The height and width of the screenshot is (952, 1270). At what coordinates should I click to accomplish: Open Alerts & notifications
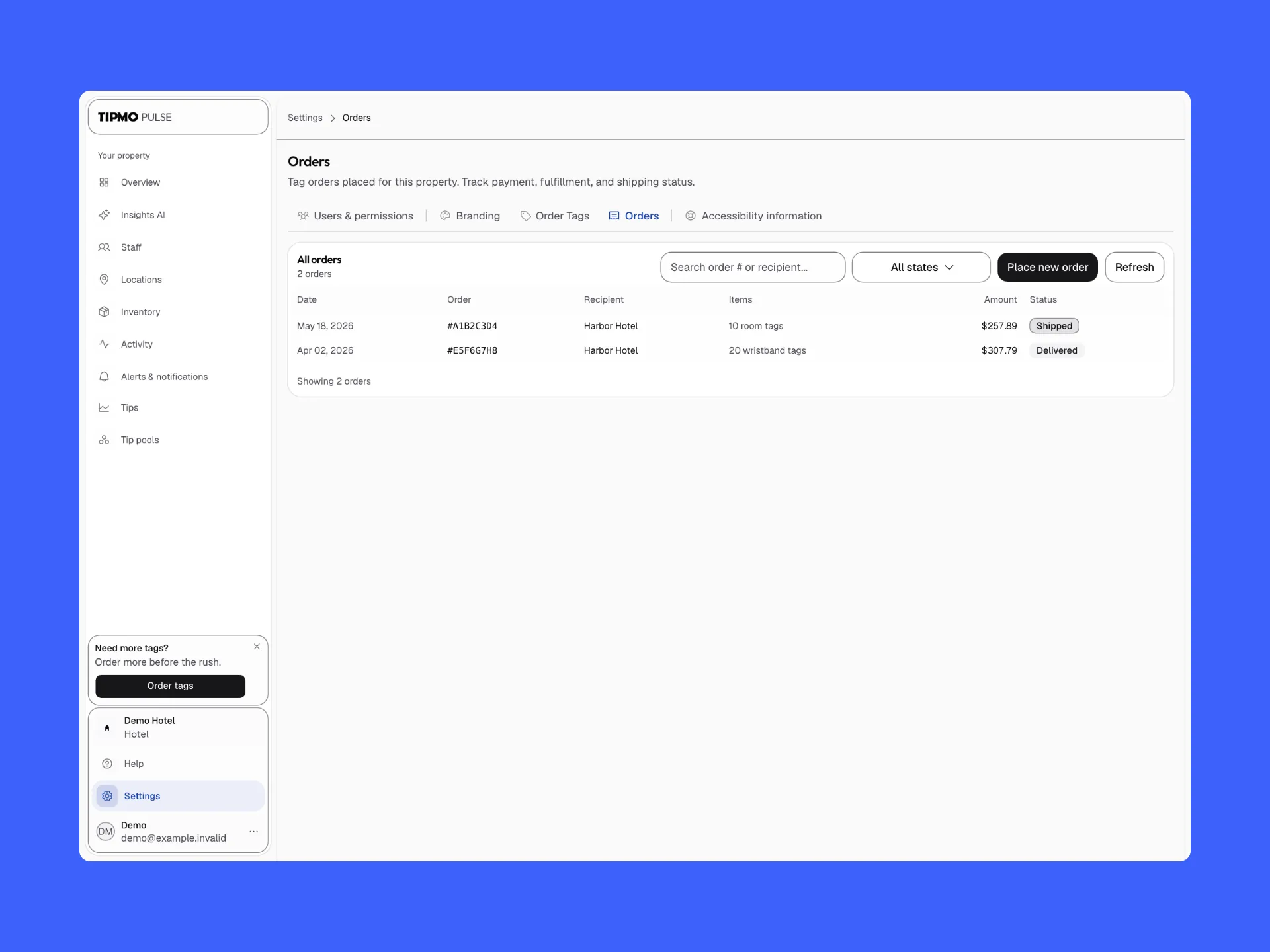pyautogui.click(x=177, y=377)
